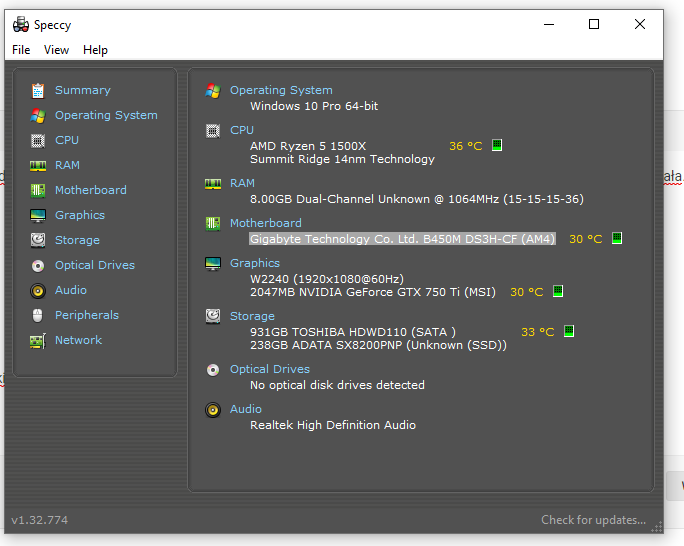
Task: Click the Graphics heading in summary
Action: (255, 263)
